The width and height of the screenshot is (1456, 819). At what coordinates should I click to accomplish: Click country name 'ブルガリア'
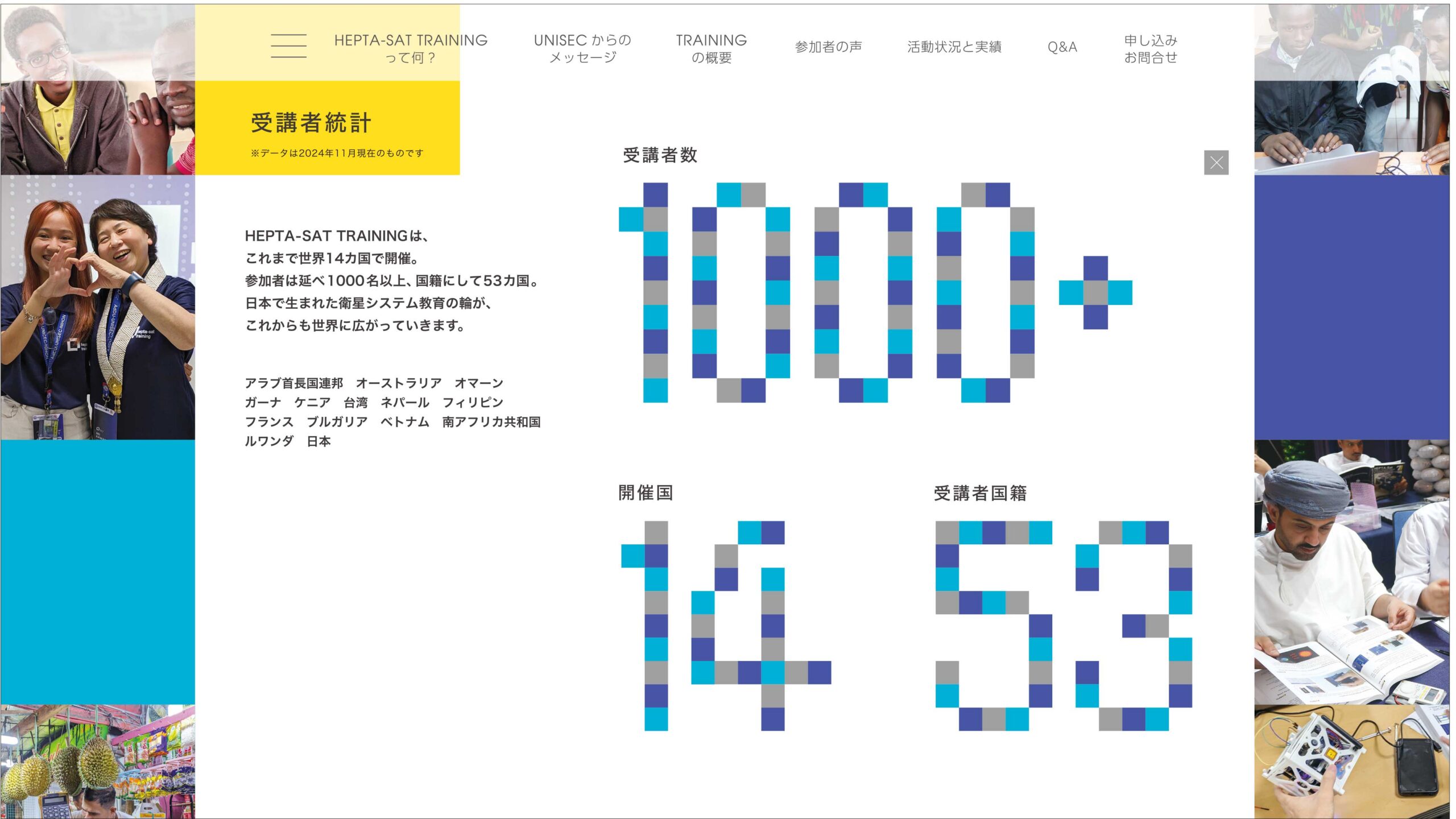point(337,422)
